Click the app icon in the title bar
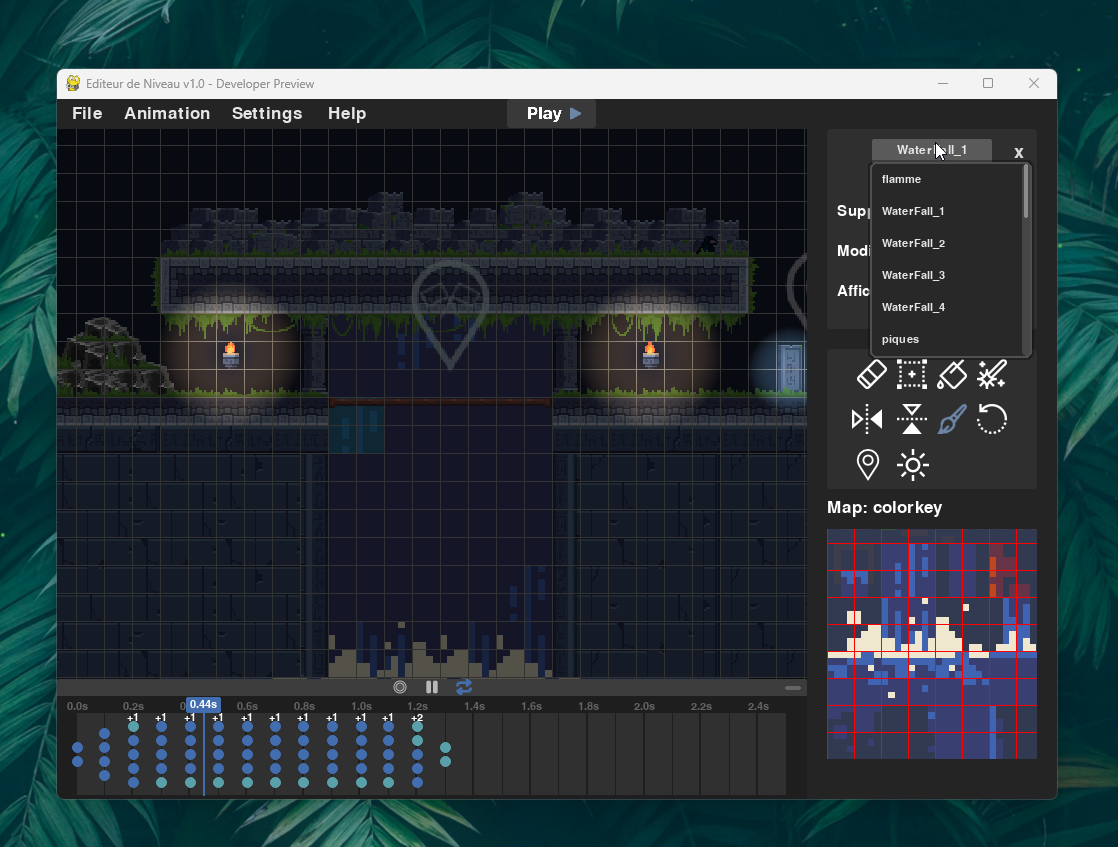This screenshot has width=1118, height=847. pyautogui.click(x=73, y=83)
